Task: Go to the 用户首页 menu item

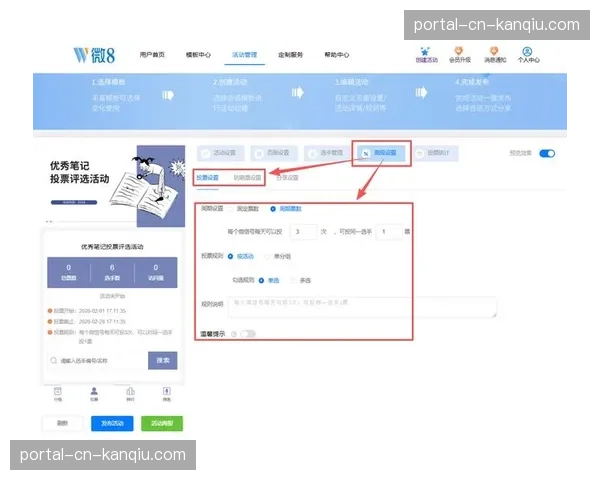Action: 152,55
